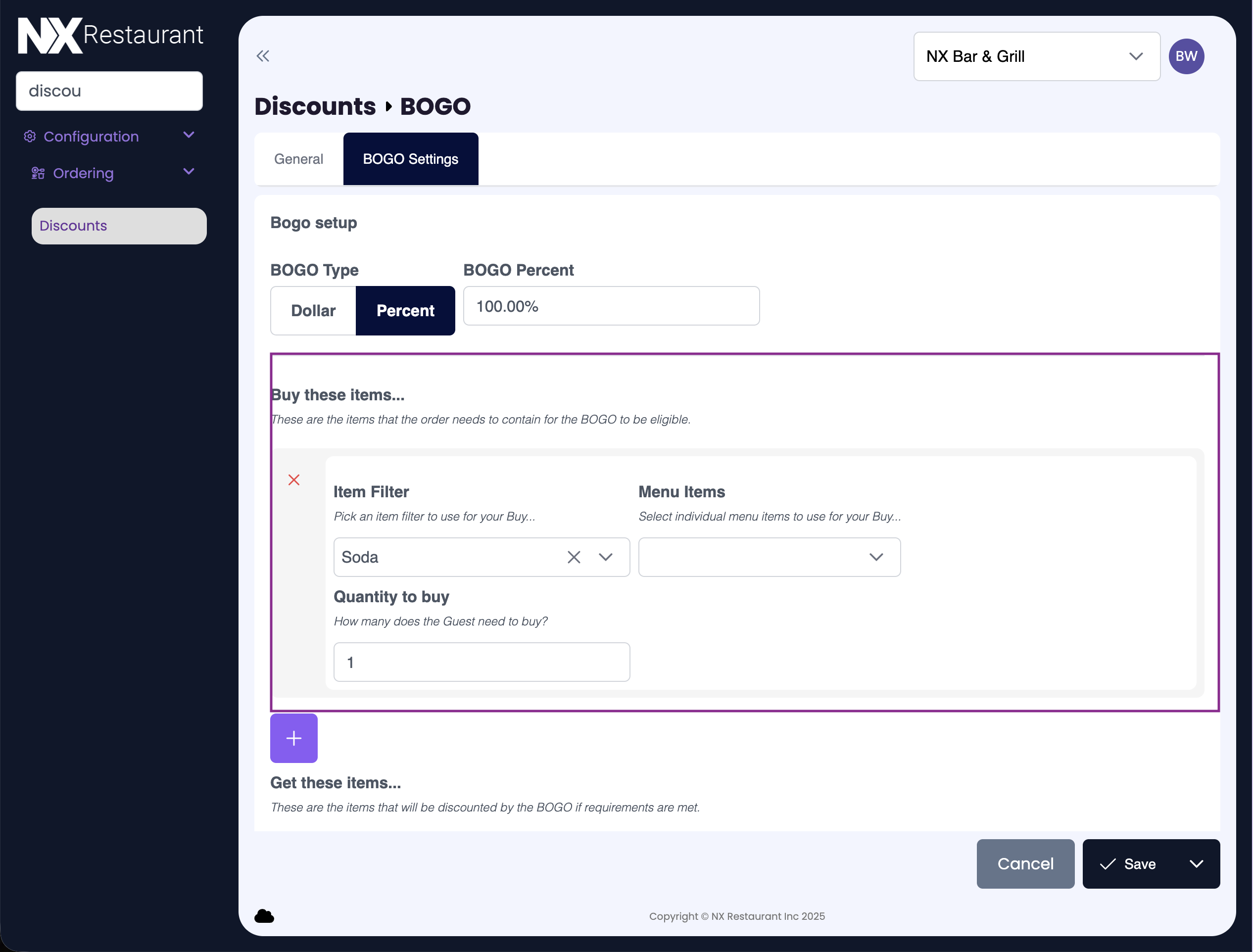
Task: Add another buy item with plus button
Action: click(x=293, y=738)
